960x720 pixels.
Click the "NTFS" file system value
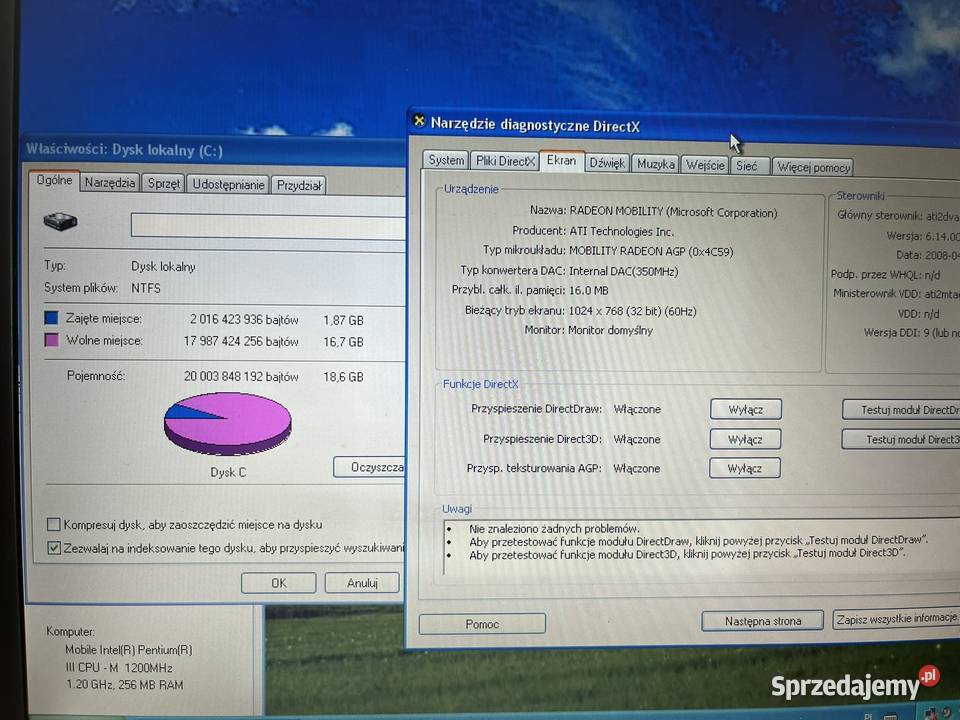pyautogui.click(x=146, y=288)
